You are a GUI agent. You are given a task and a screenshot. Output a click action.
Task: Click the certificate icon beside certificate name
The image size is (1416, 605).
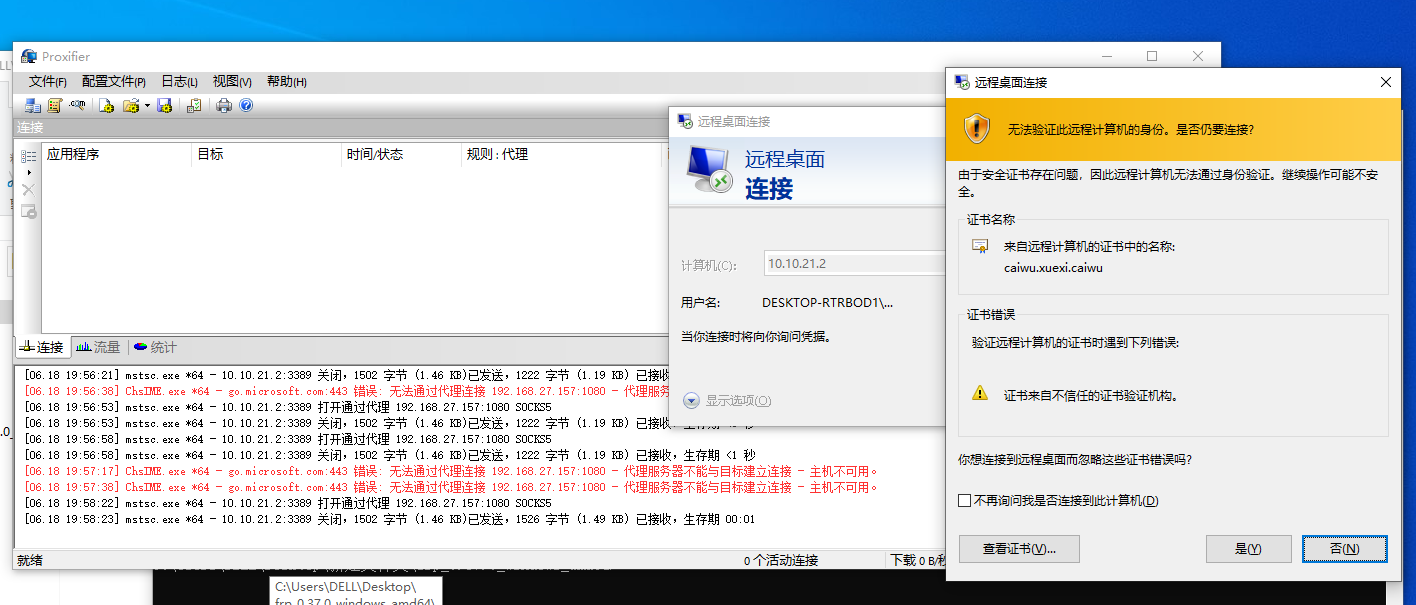click(x=980, y=246)
